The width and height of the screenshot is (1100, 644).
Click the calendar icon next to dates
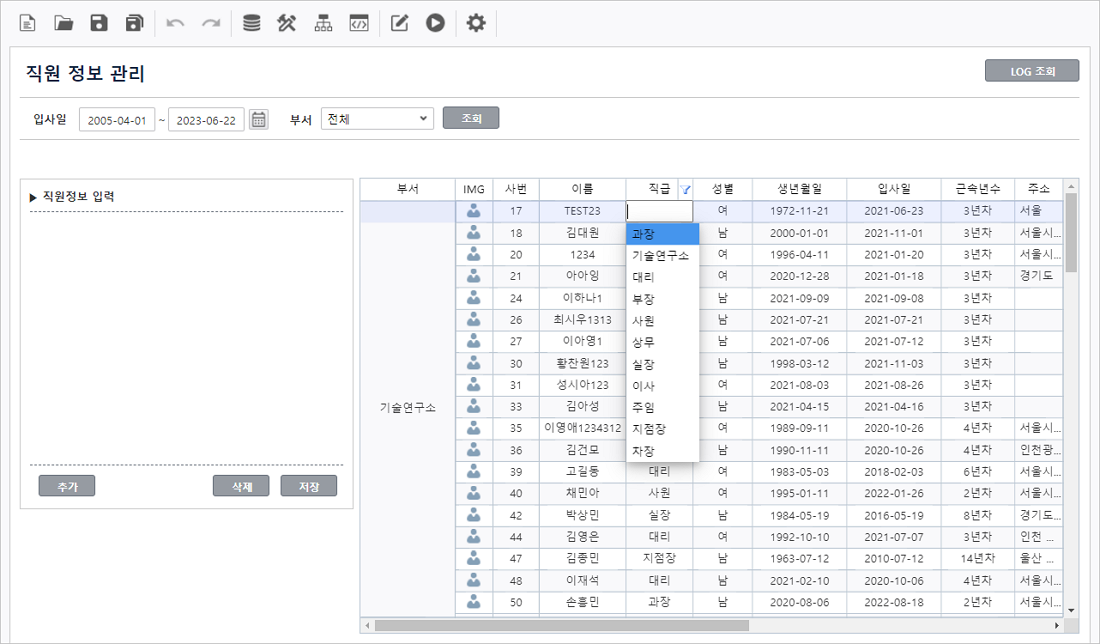[x=259, y=120]
